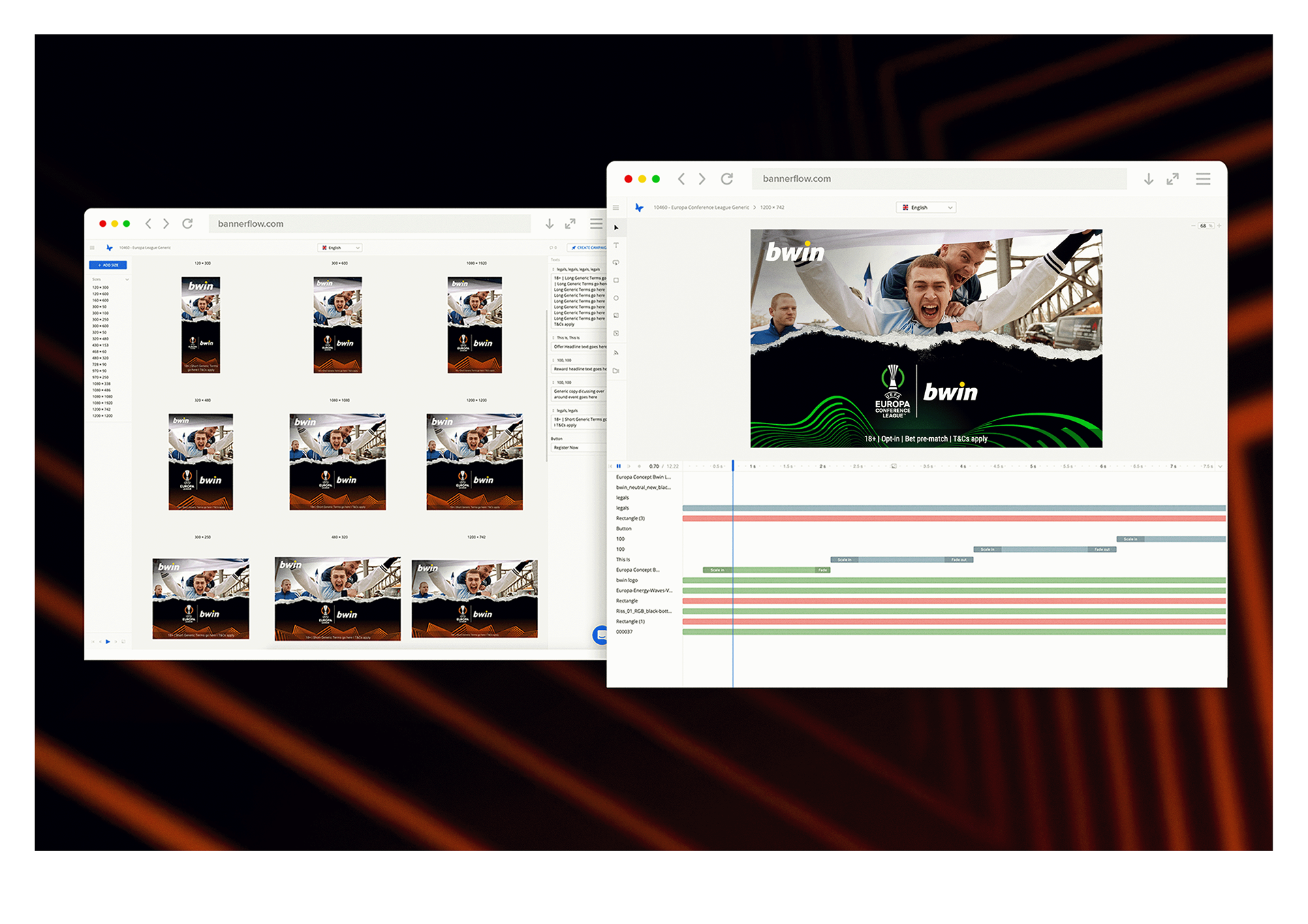Open the 480 × 320 banner thumbnail
The width and height of the screenshot is (1308, 924).
pyautogui.click(x=338, y=599)
